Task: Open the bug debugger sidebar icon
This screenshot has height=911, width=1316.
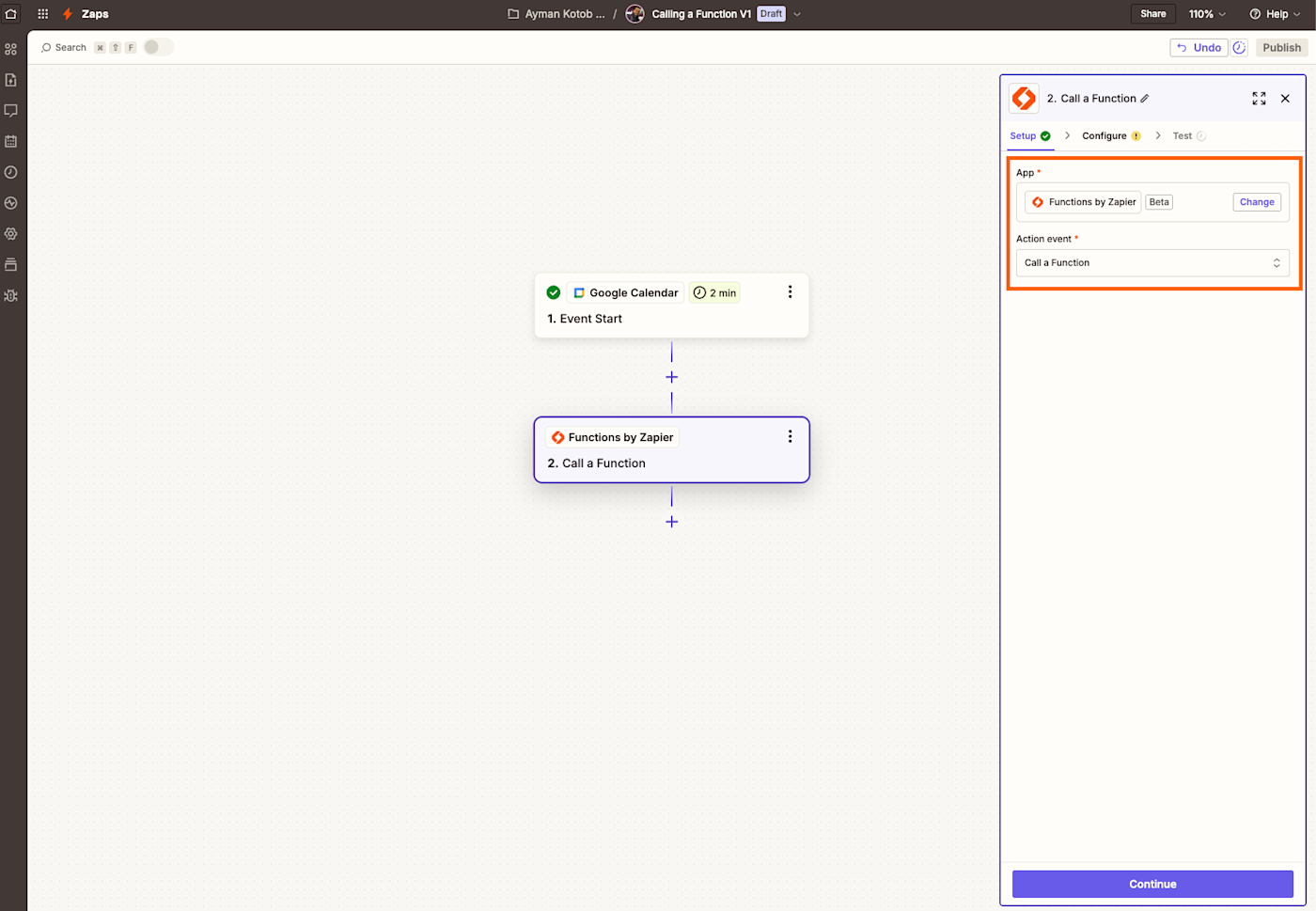Action: (11, 295)
